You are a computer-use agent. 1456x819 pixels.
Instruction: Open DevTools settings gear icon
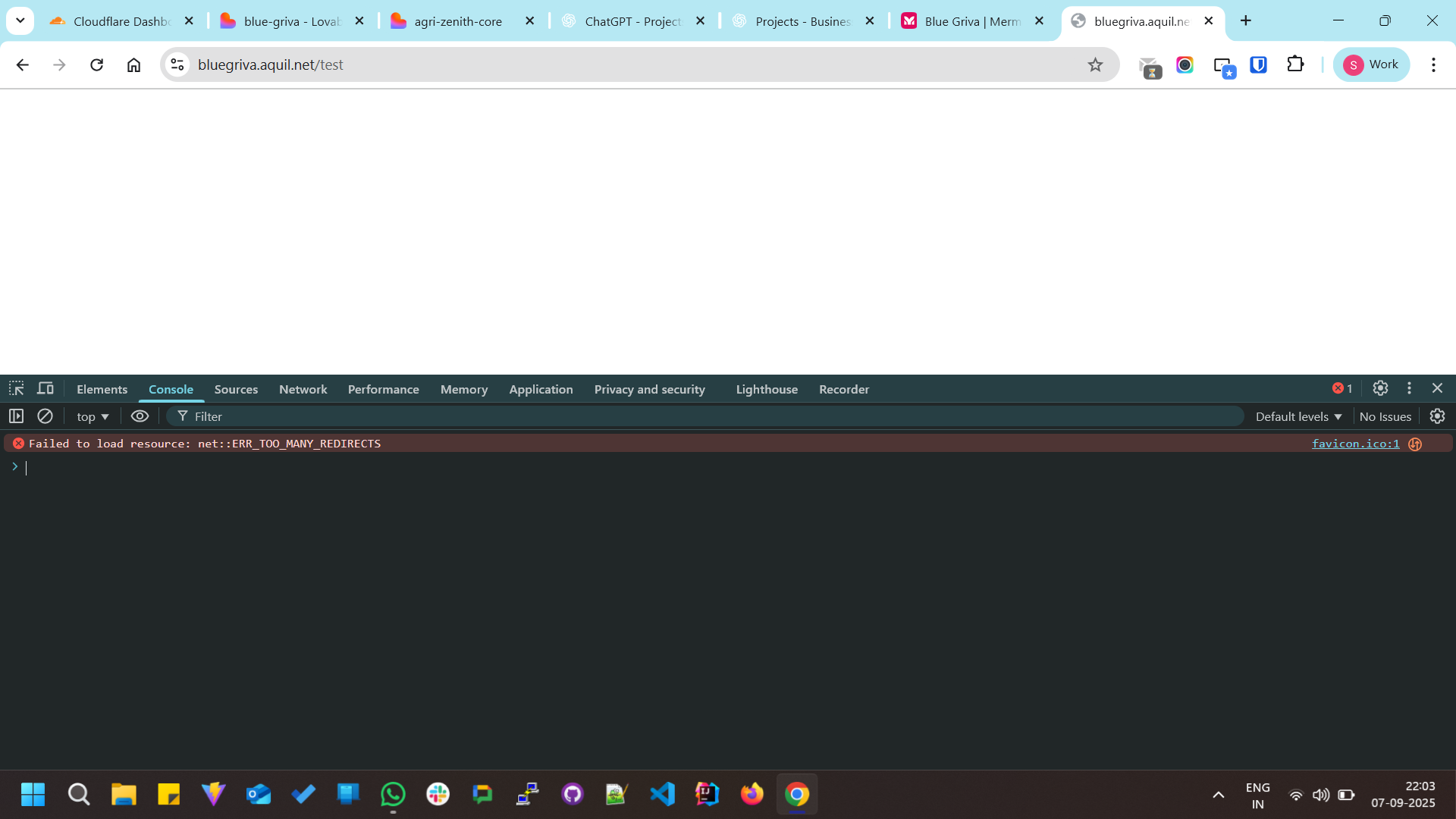[1380, 388]
